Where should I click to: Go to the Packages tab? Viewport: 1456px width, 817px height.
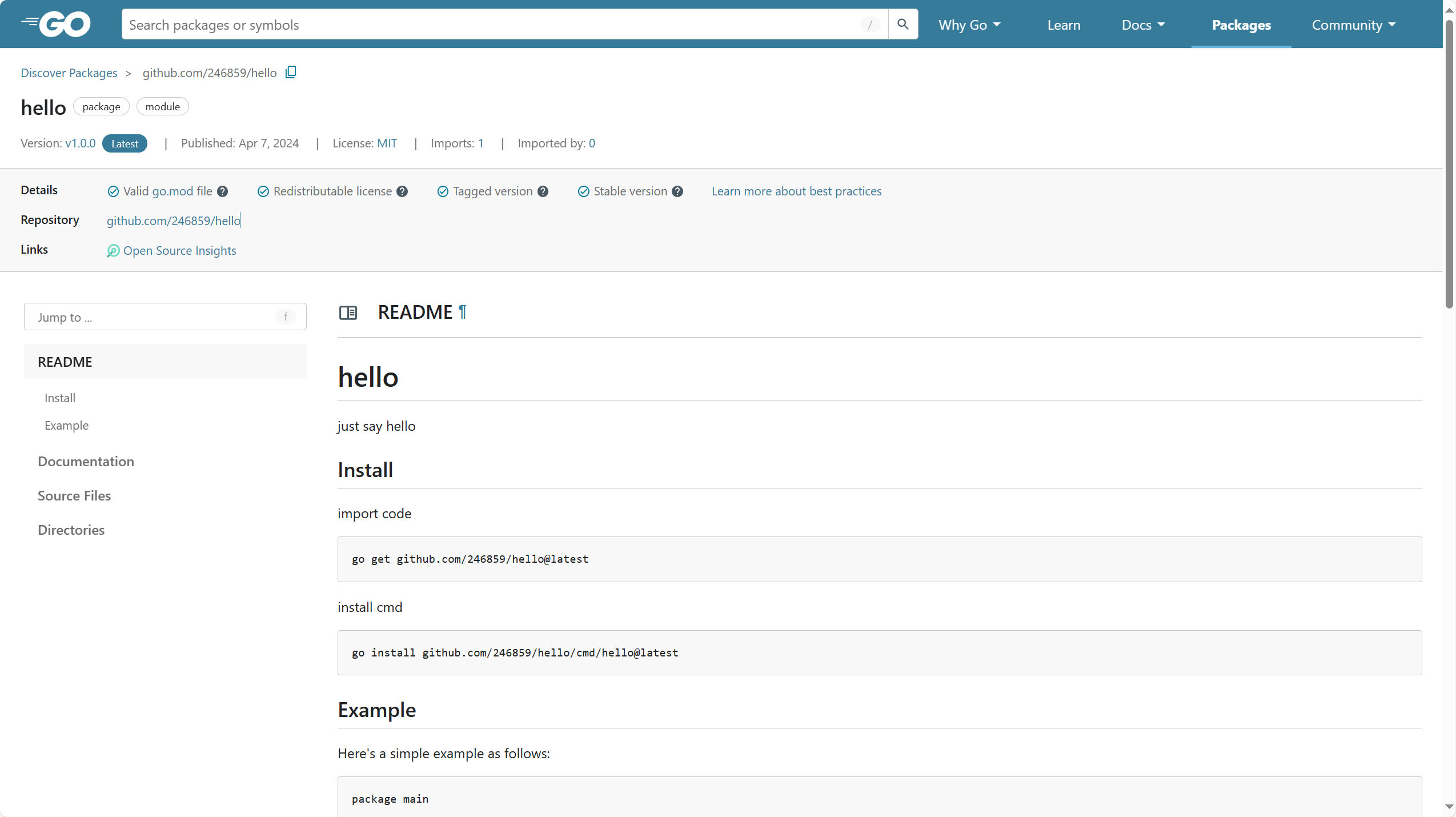pyautogui.click(x=1241, y=25)
